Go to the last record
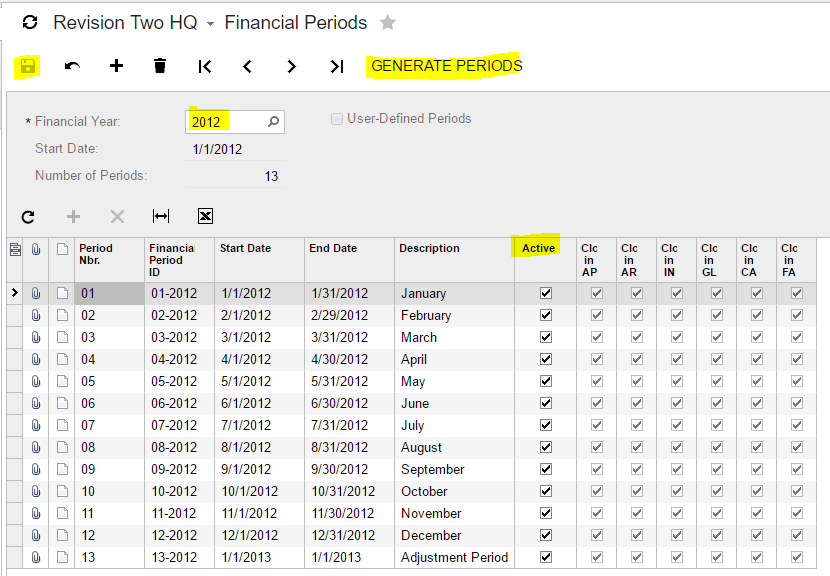830x576 pixels. click(x=335, y=66)
